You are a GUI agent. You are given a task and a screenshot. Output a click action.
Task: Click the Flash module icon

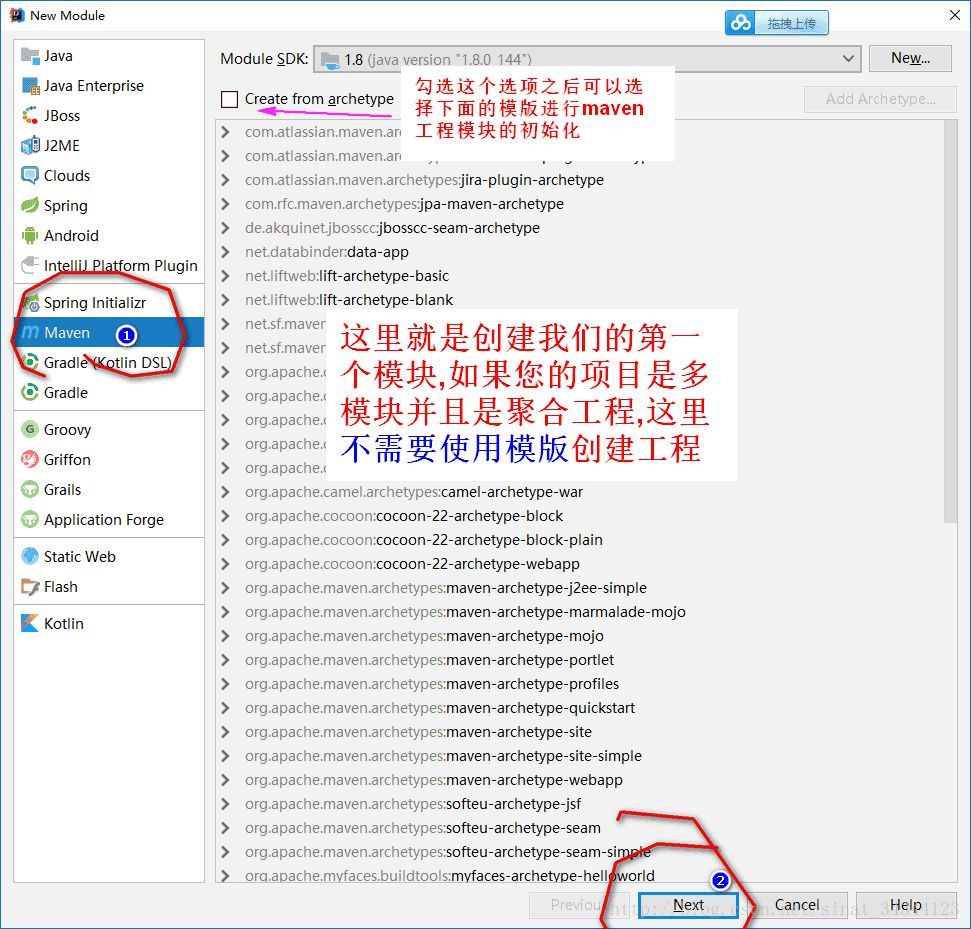click(30, 586)
